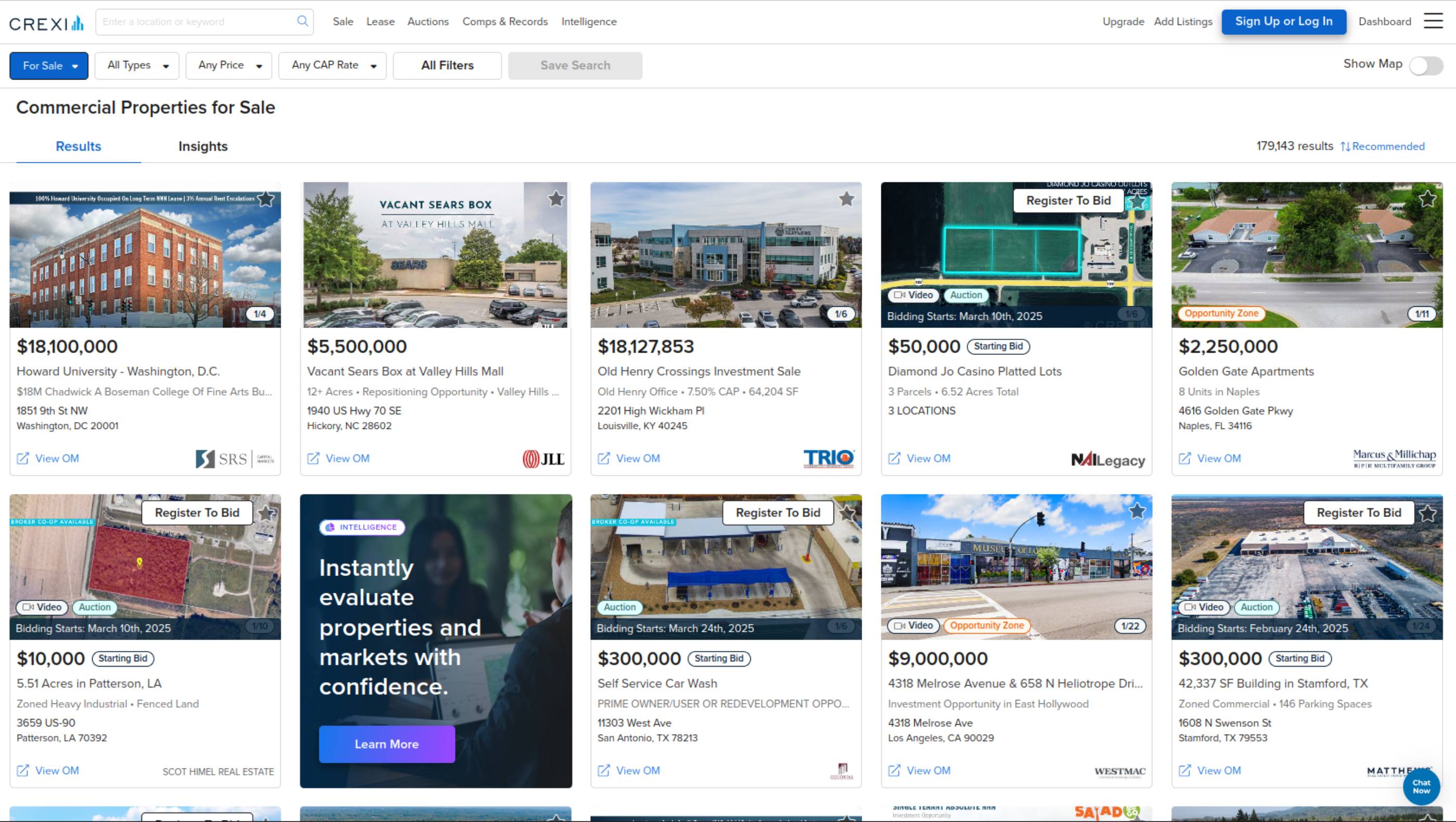The image size is (1456, 822).
Task: View OM for Self Service Car Wash
Action: pos(629,771)
